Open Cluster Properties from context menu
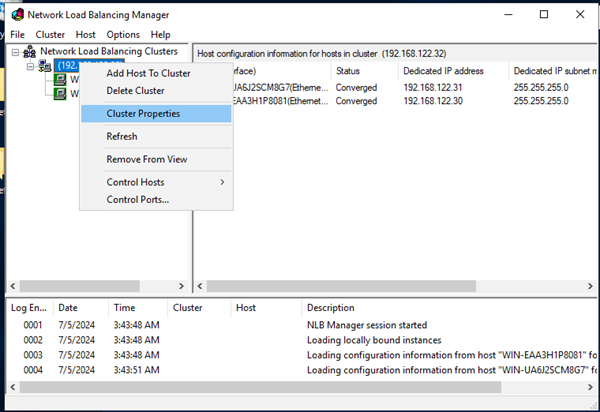The height and width of the screenshot is (412, 600). click(156, 114)
